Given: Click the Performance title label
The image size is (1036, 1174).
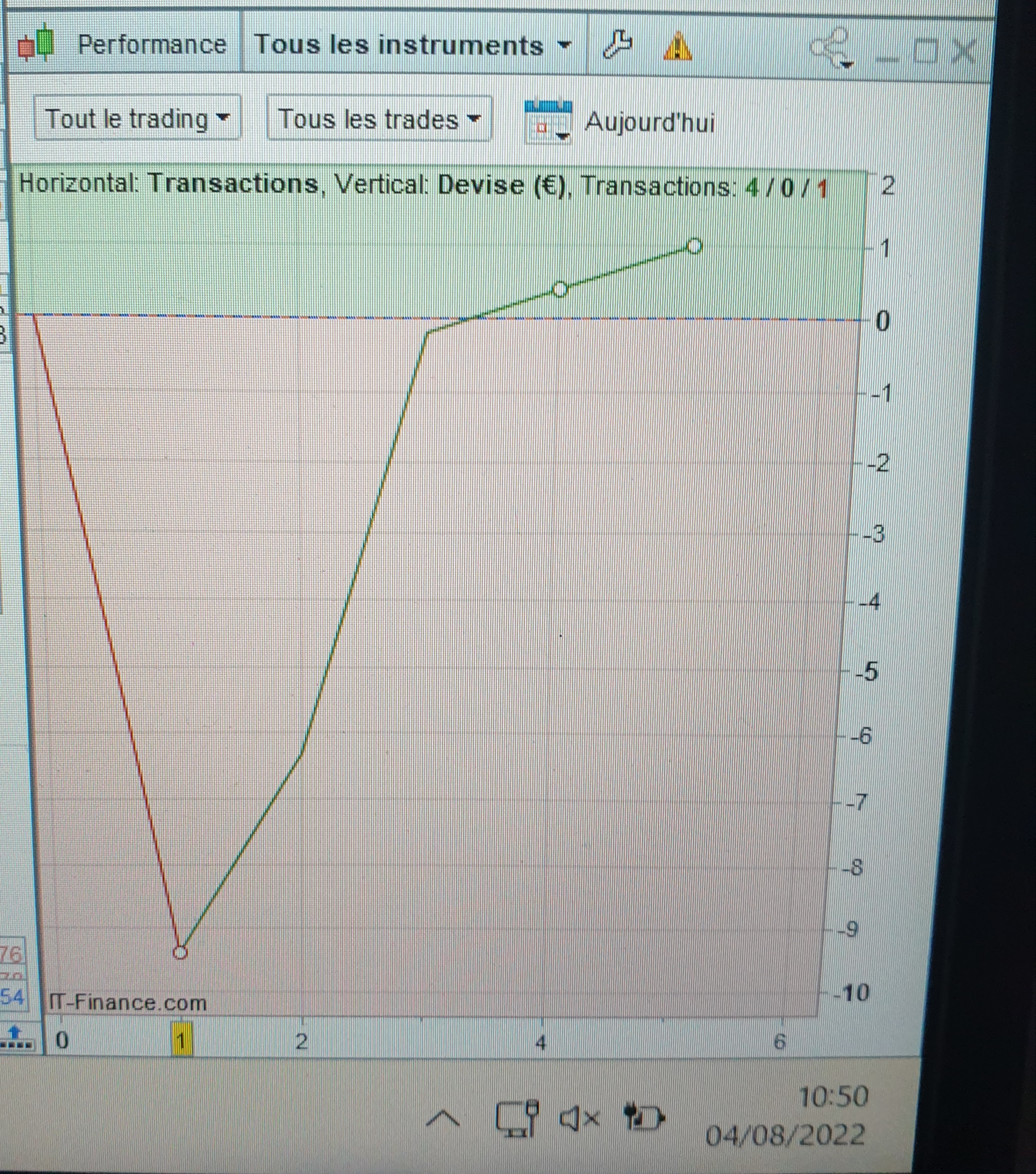Looking at the screenshot, I should point(152,45).
